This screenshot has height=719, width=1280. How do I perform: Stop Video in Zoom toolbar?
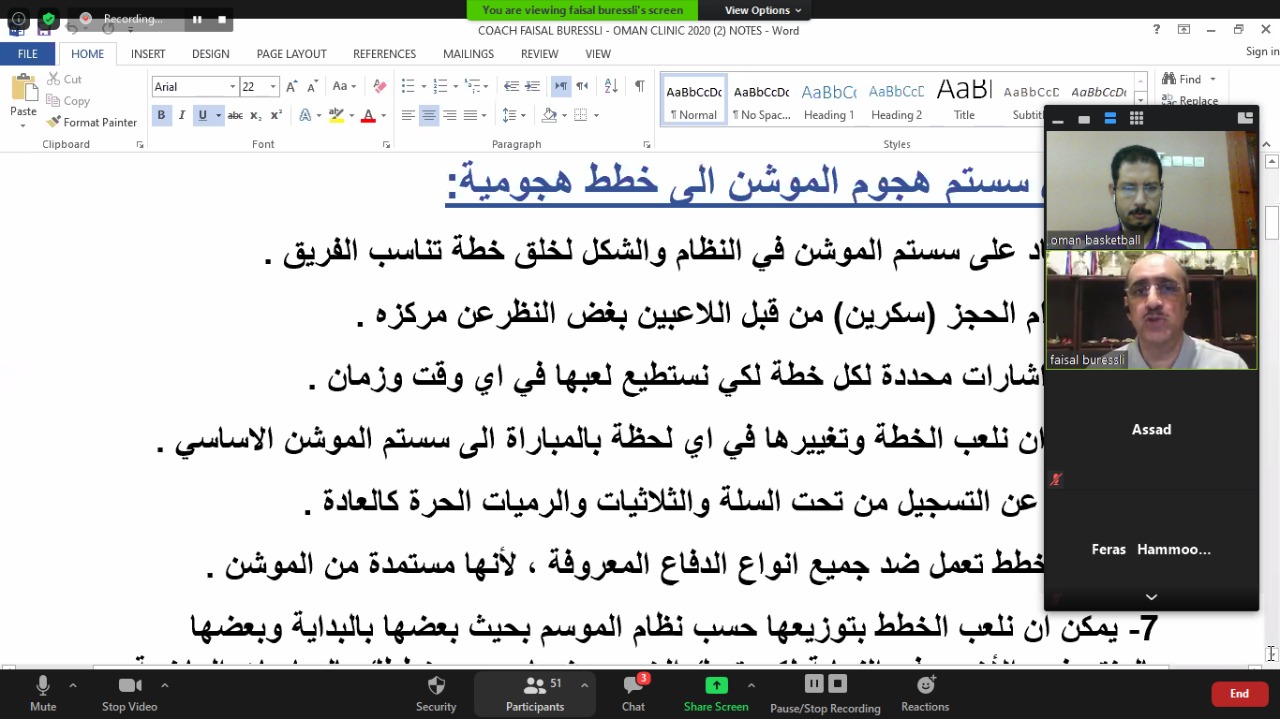tap(130, 693)
